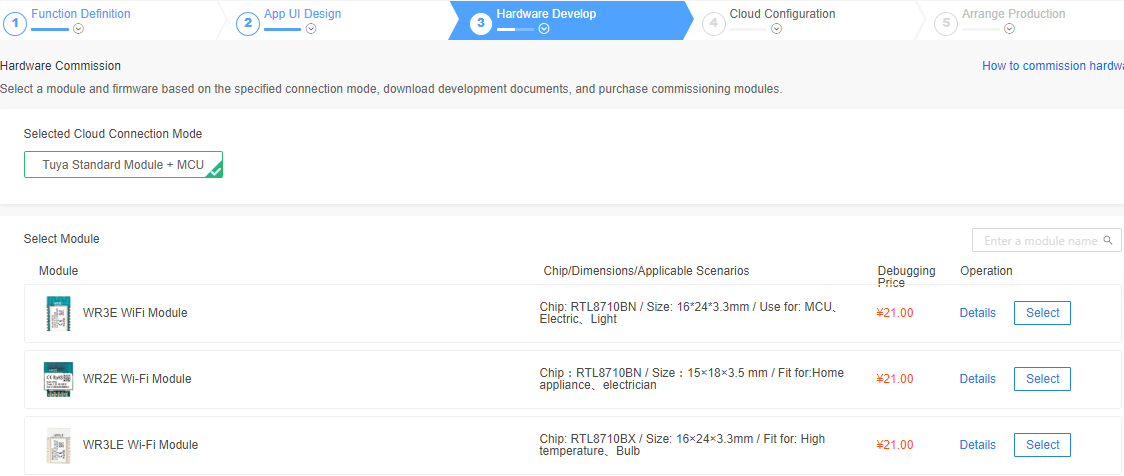Viewport: 1124px width, 476px height.
Task: Click the step 4 number icon
Action: (x=713, y=22)
